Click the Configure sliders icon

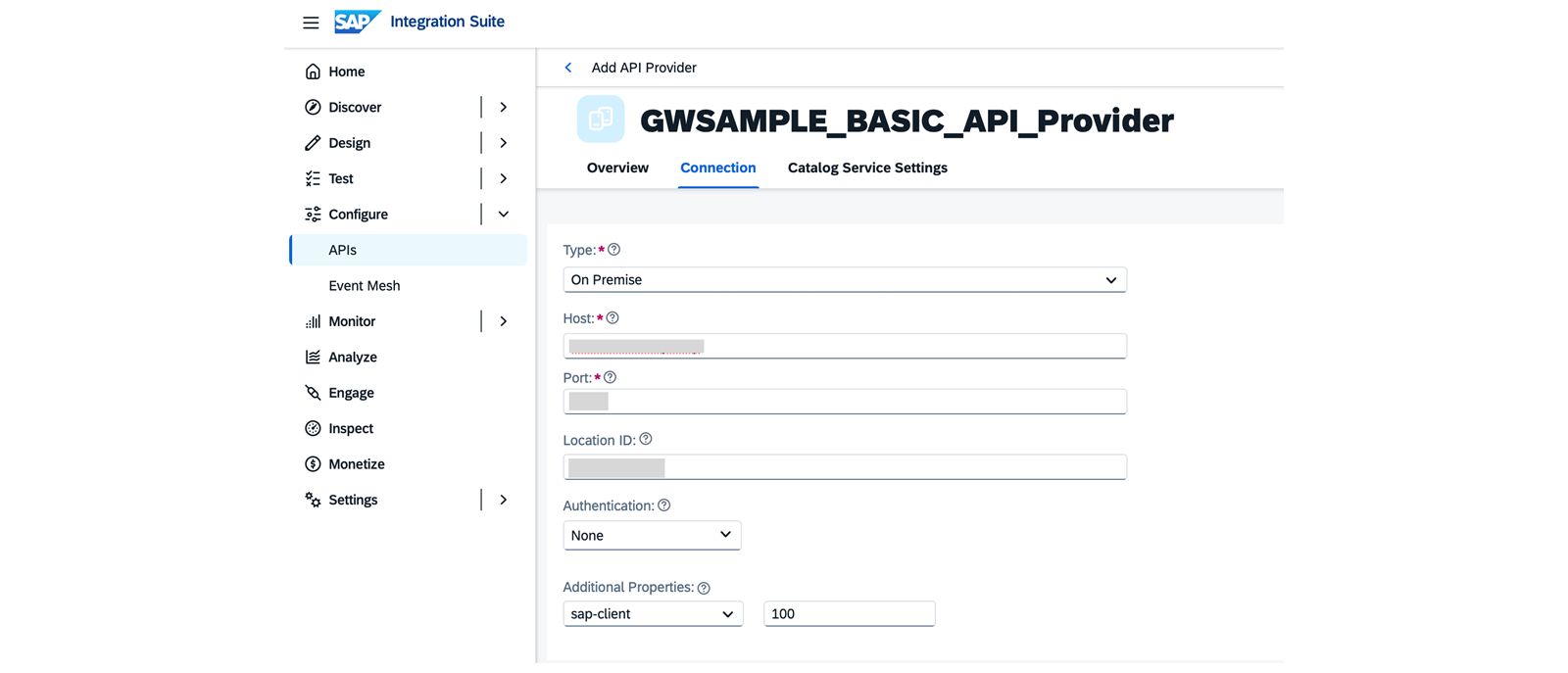[x=313, y=215]
